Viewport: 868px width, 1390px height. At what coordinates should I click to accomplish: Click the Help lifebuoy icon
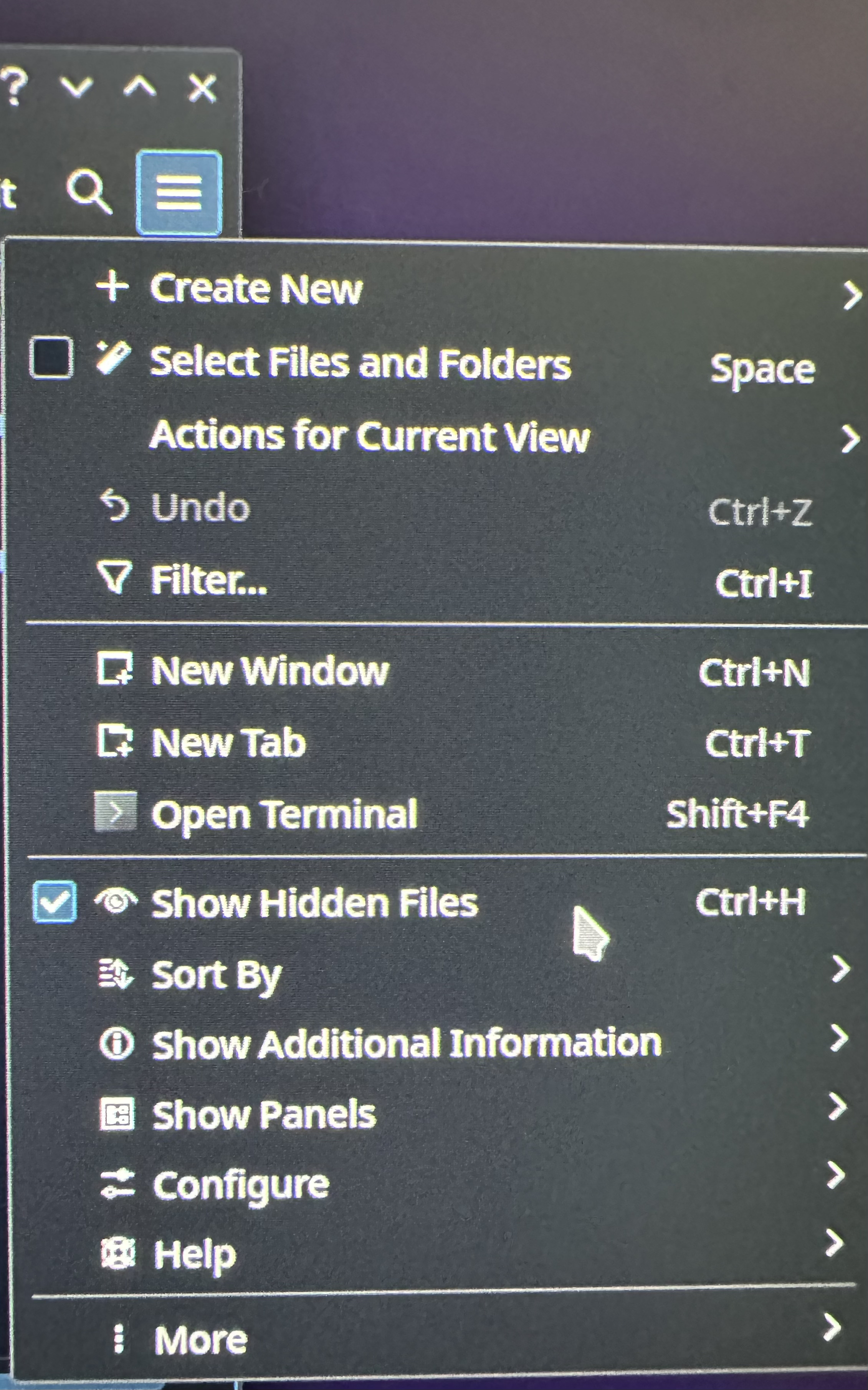(x=118, y=1253)
